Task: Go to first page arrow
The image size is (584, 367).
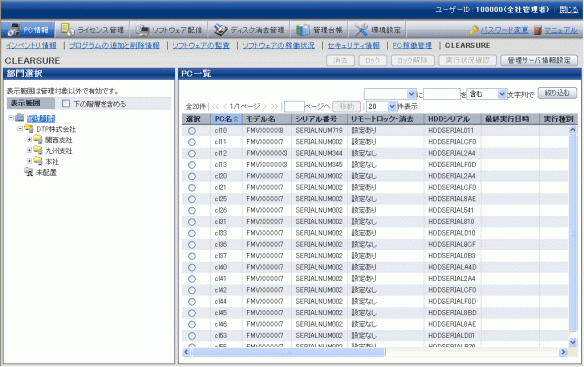Action: (215, 107)
